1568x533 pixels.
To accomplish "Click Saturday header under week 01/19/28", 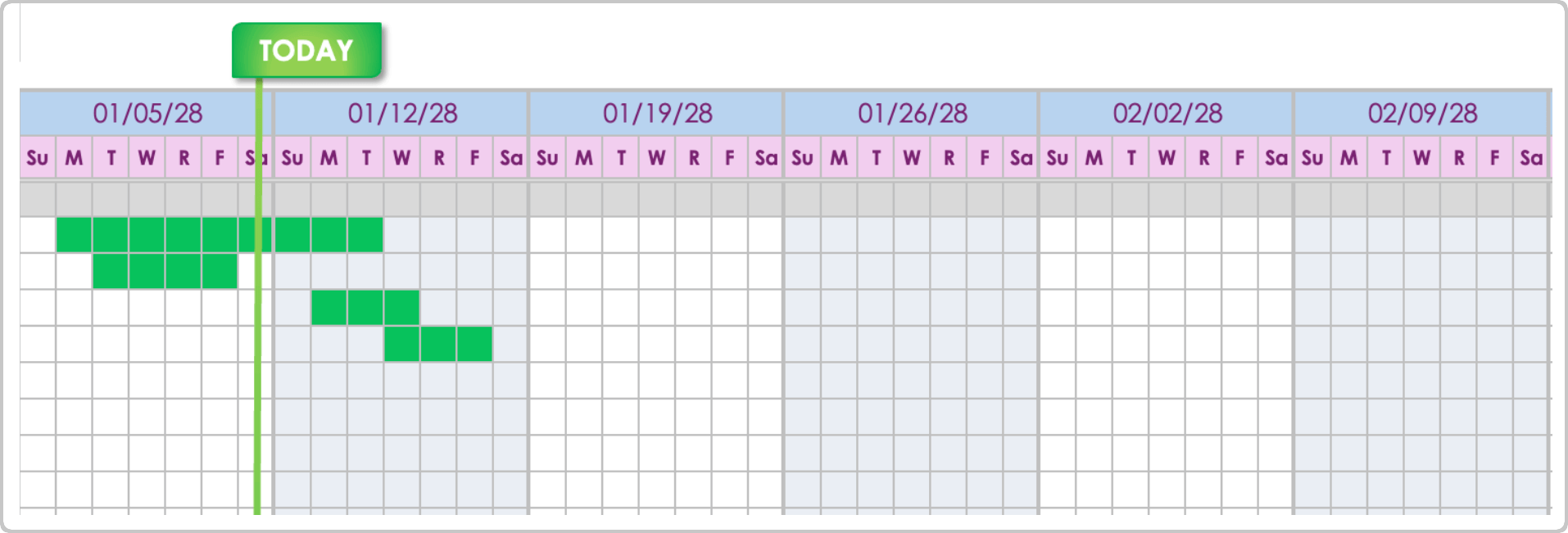I will pos(766,158).
